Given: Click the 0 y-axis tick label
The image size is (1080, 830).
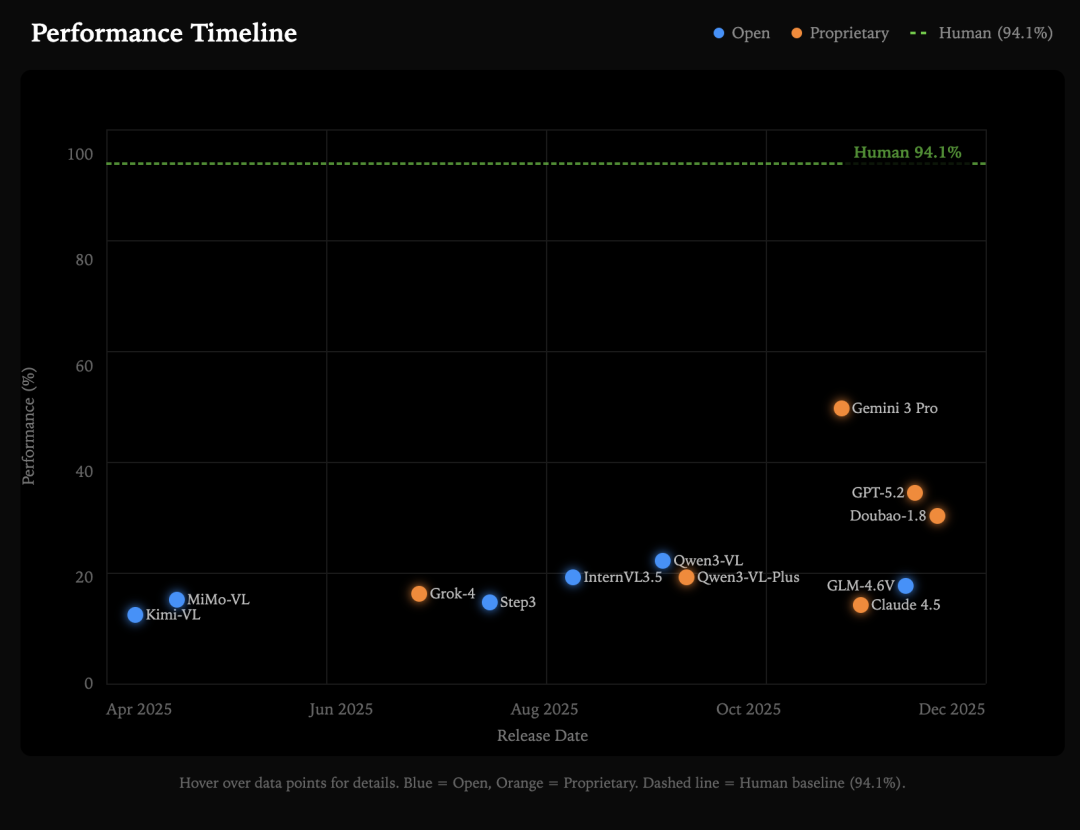Looking at the screenshot, I should [88, 683].
